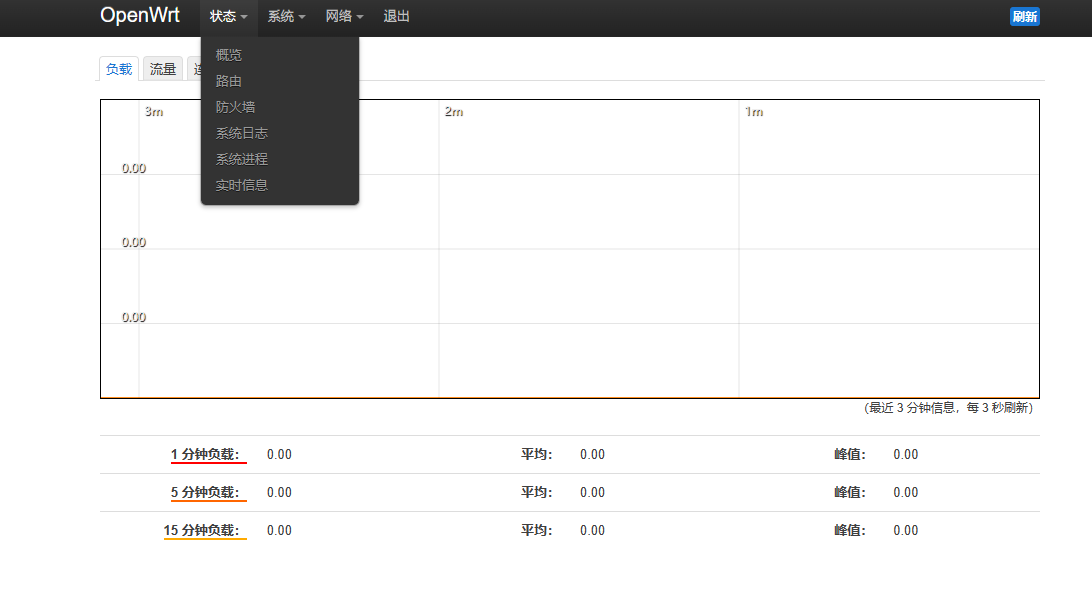This screenshot has width=1092, height=597.
Task: Switch to the 负载 tab
Action: coord(119,69)
